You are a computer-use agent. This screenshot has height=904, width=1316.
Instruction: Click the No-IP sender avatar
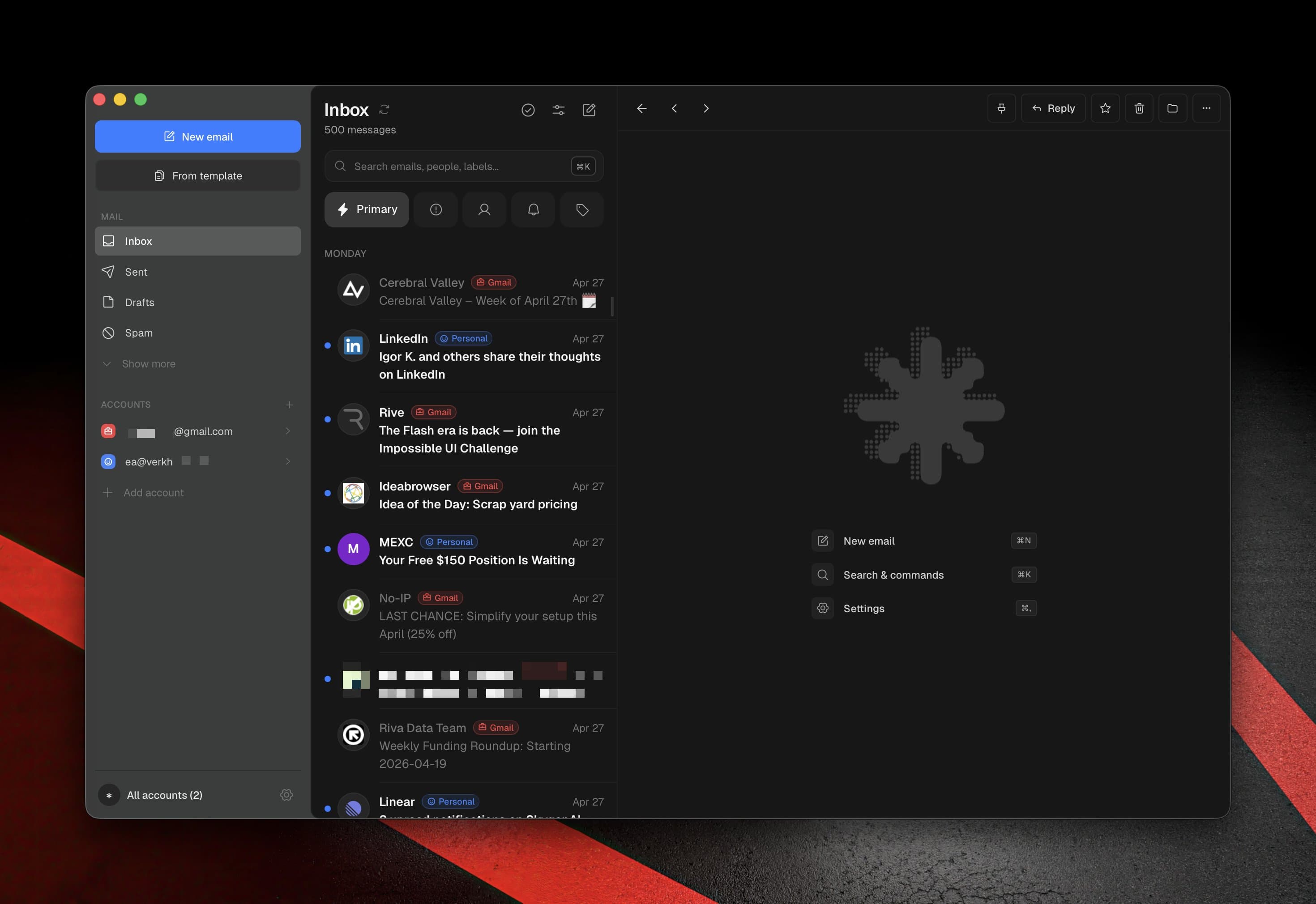(354, 605)
